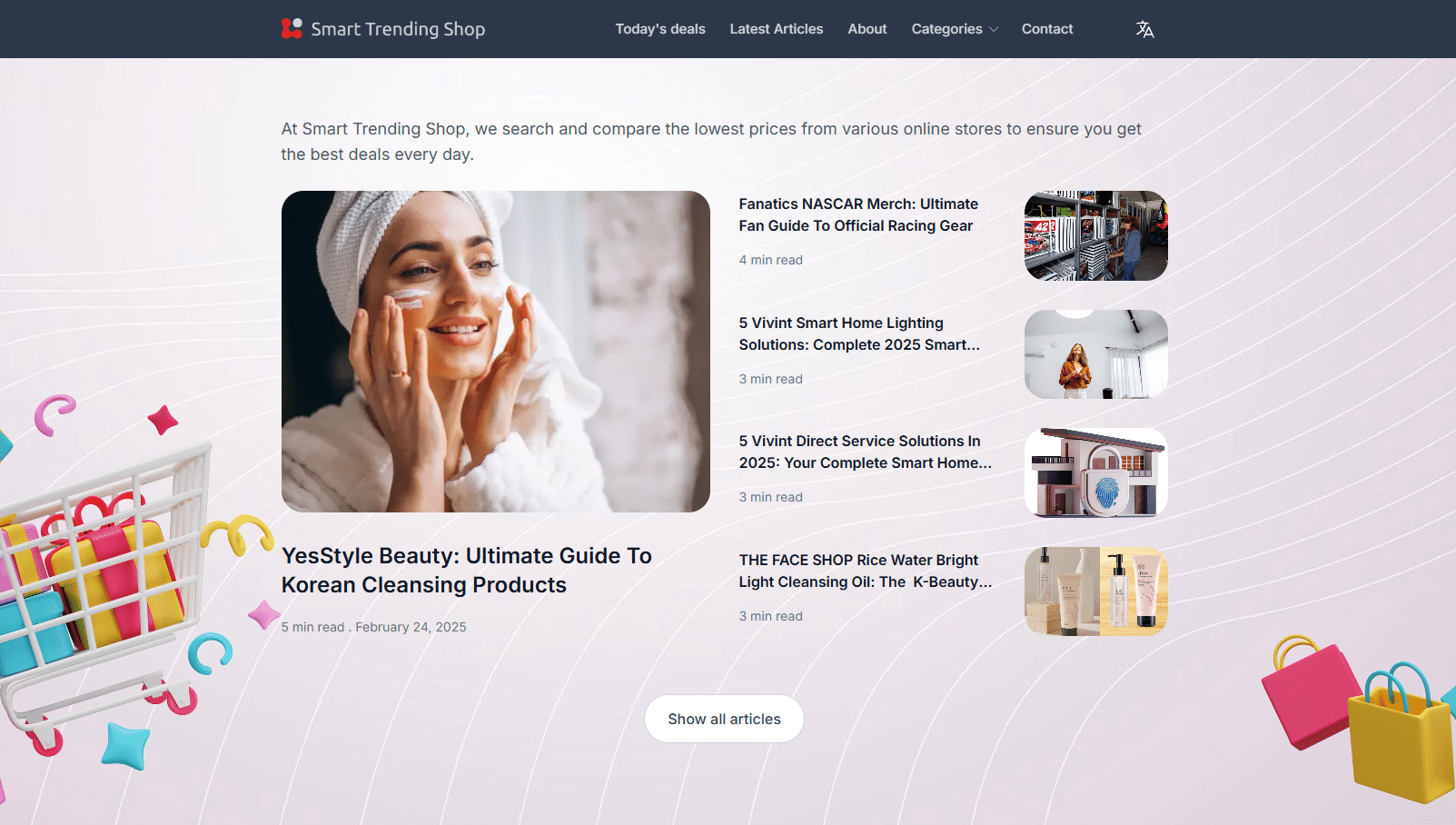The height and width of the screenshot is (825, 1456).
Task: Click the chevron arrow beside Categories
Action: tap(994, 29)
